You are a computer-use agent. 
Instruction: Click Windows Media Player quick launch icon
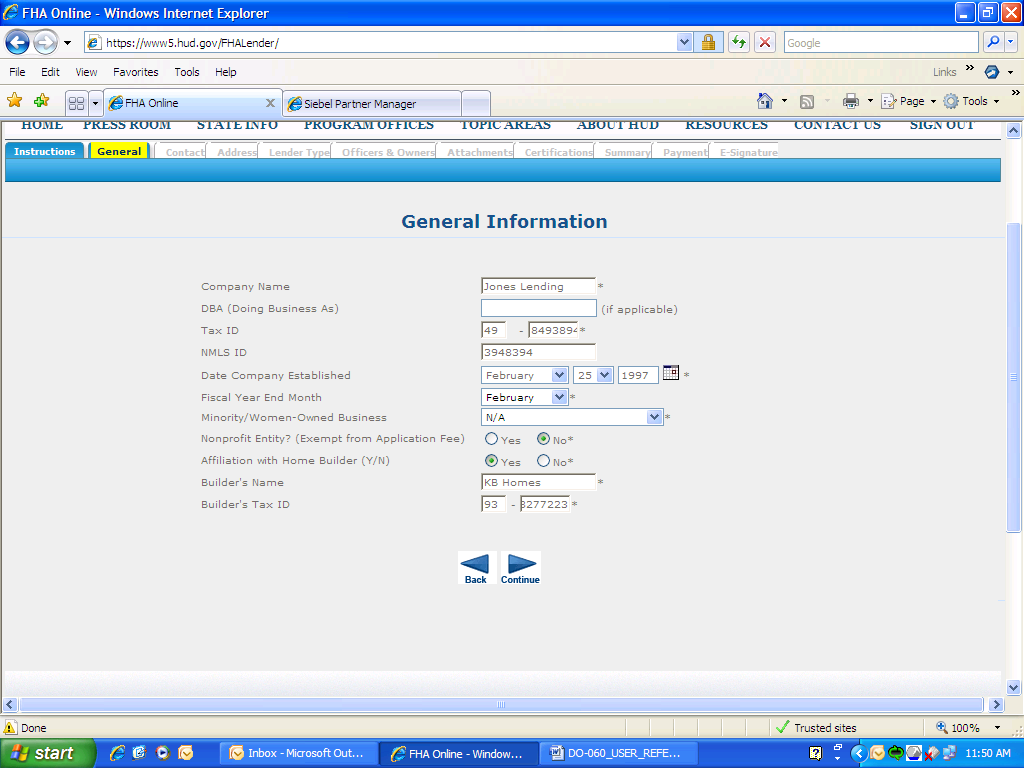pyautogui.click(x=163, y=753)
